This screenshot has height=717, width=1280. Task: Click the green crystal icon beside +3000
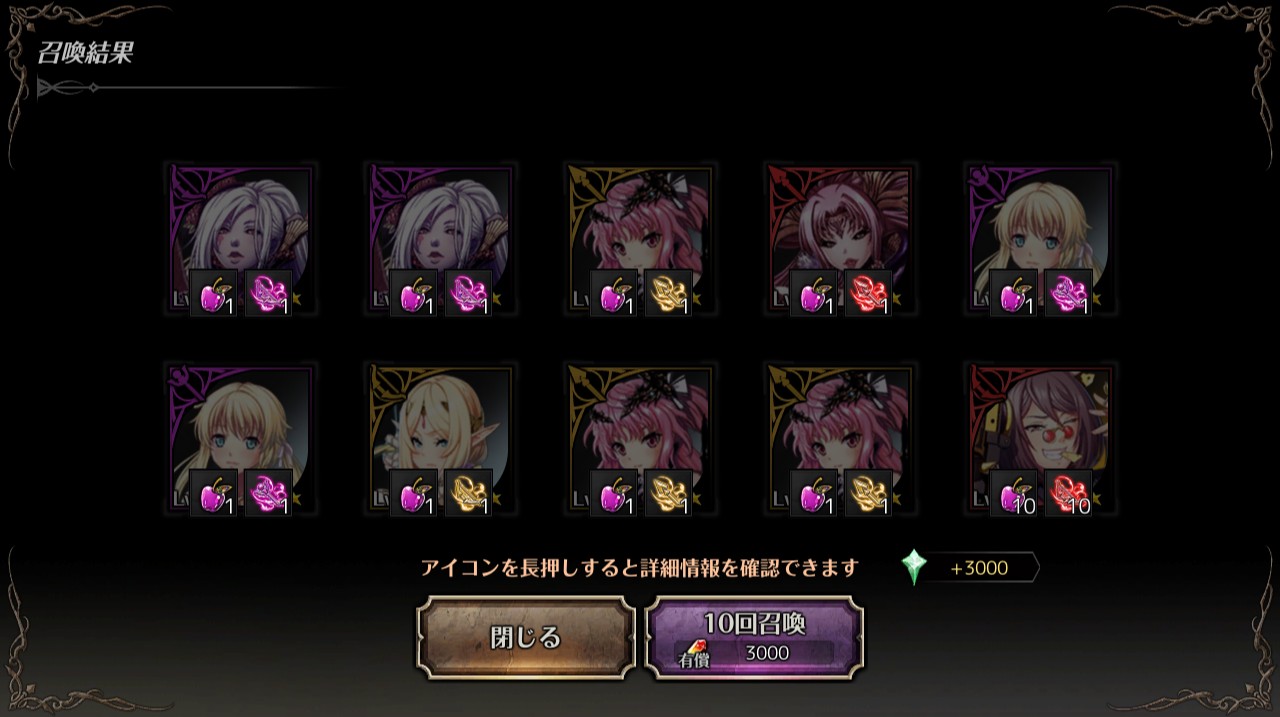914,568
